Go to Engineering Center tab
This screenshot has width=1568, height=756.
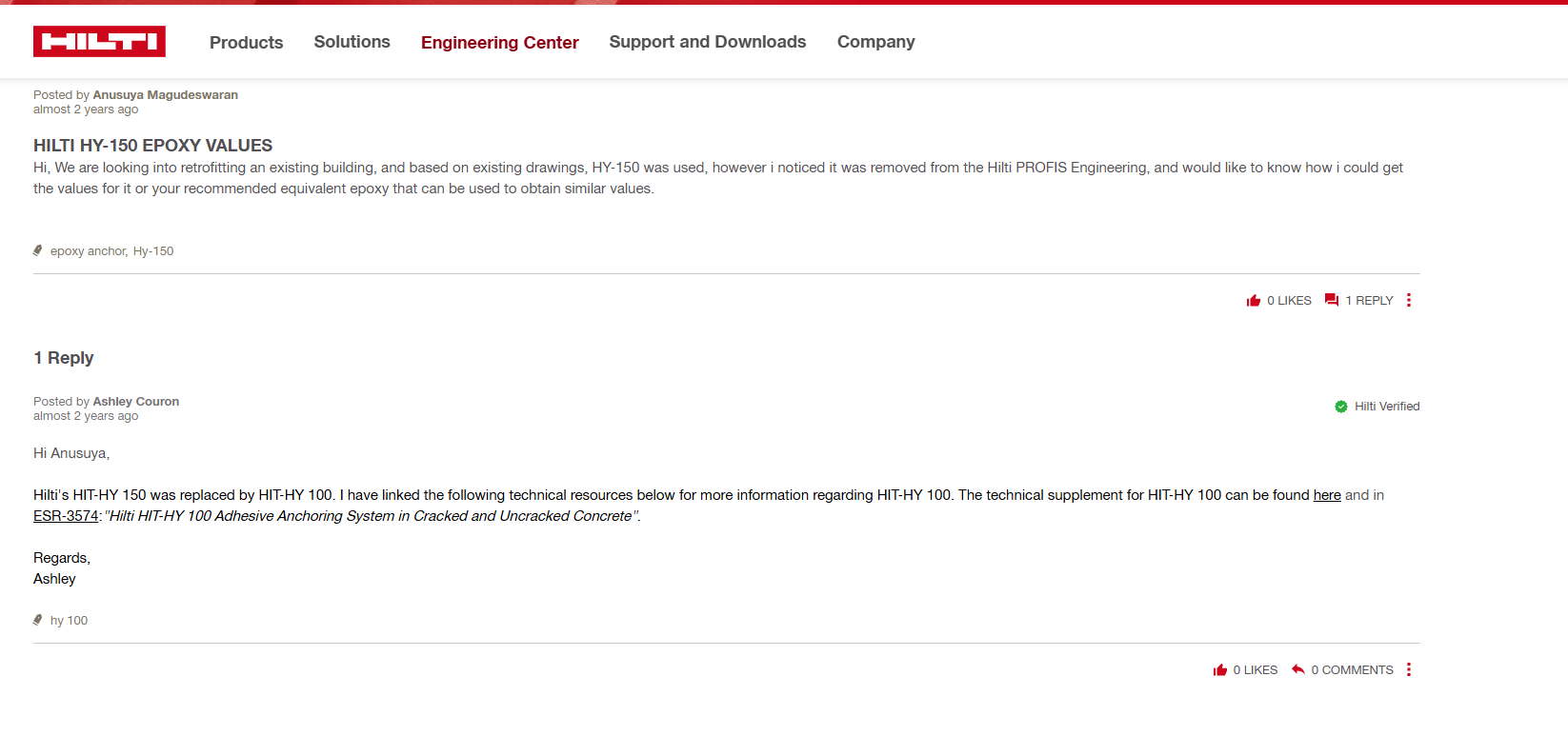pyautogui.click(x=499, y=43)
